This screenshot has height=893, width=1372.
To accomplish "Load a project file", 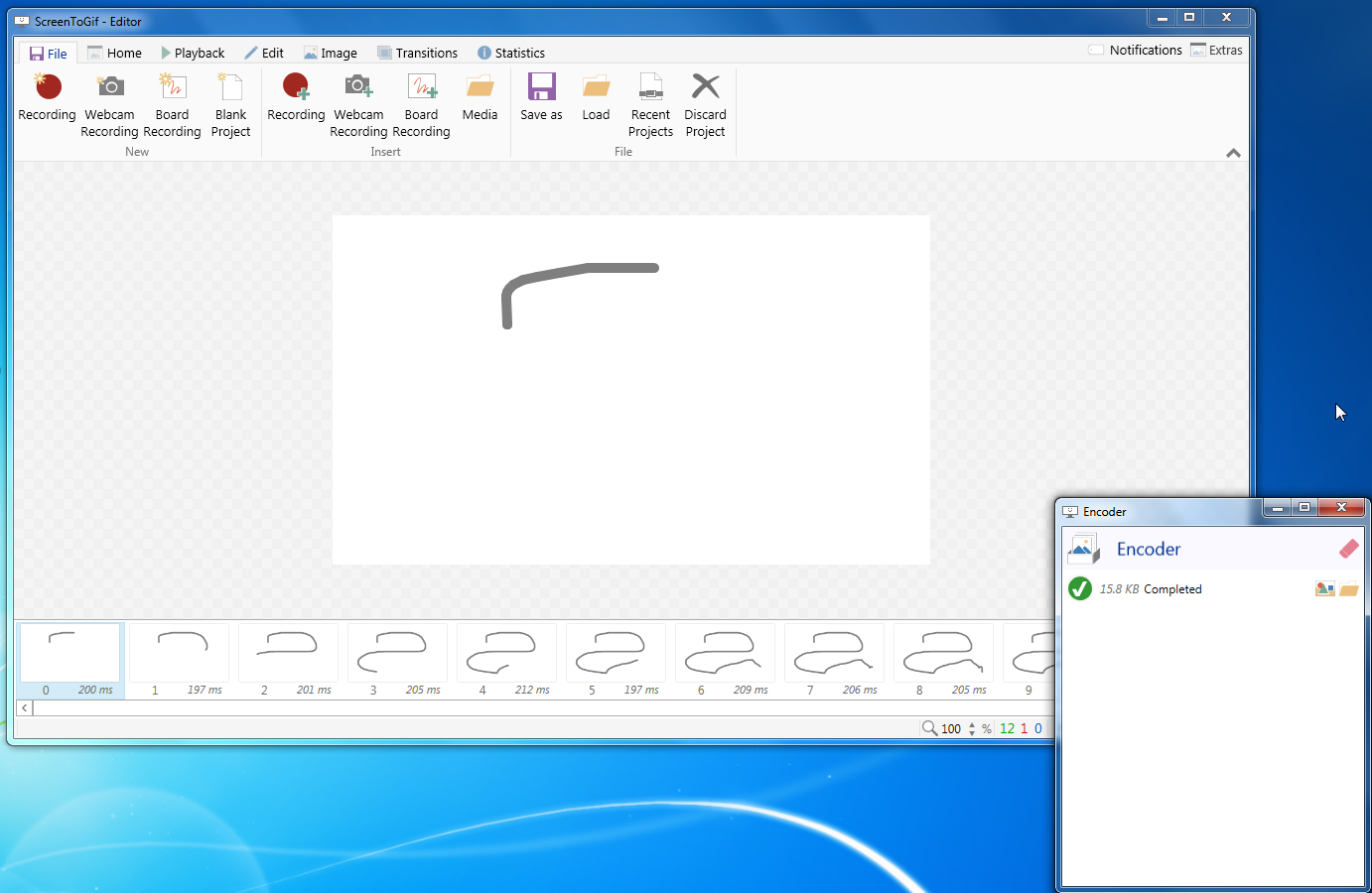I will (x=596, y=98).
